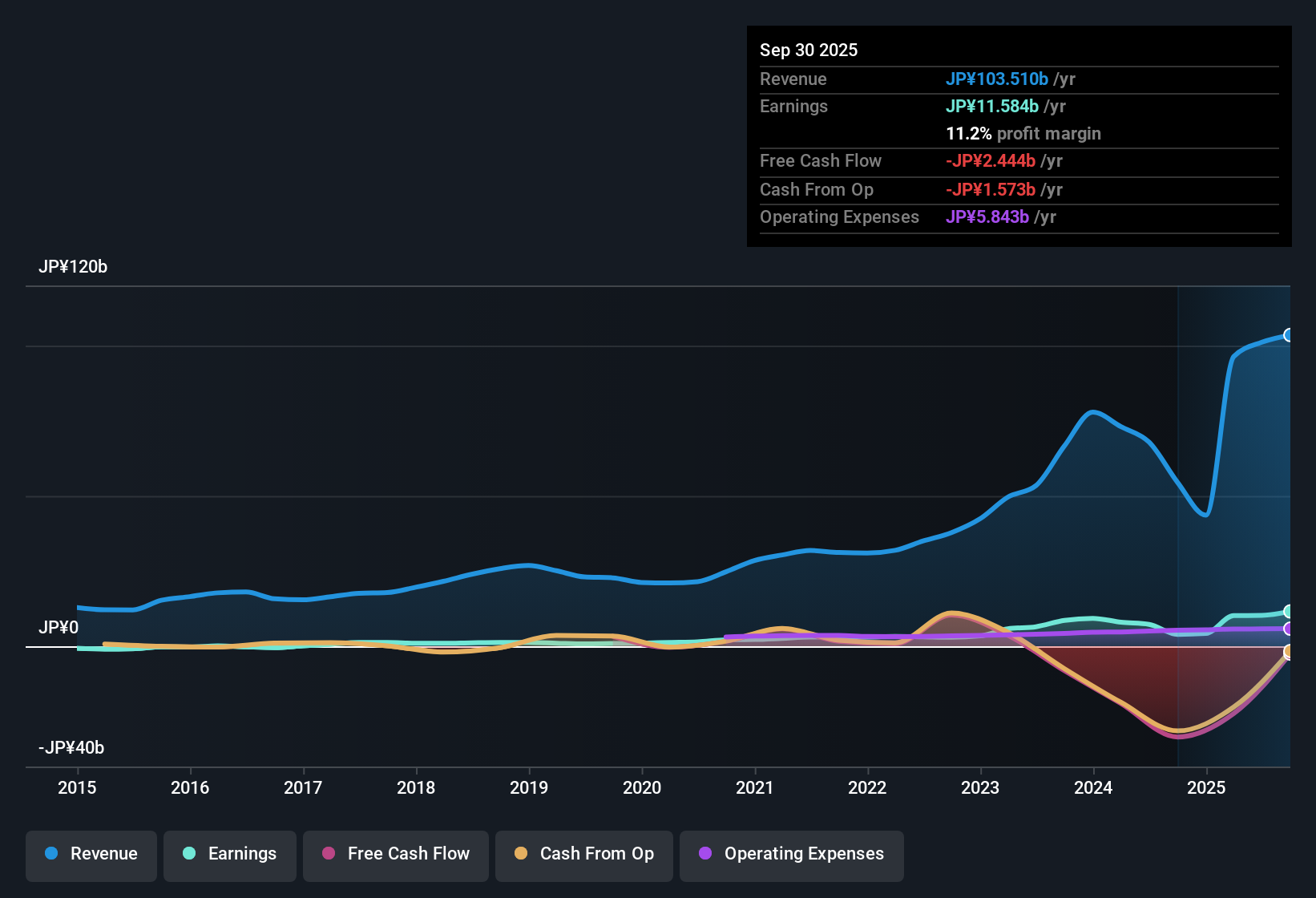
Task: Click the purple Operating Expenses legend dot
Action: click(x=704, y=854)
